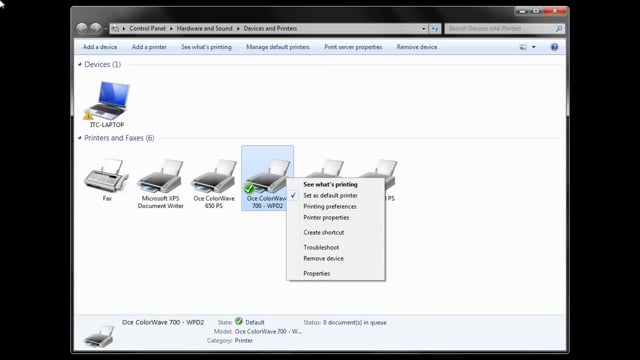Select Microsoft XPS Document Writer printer

(x=160, y=184)
